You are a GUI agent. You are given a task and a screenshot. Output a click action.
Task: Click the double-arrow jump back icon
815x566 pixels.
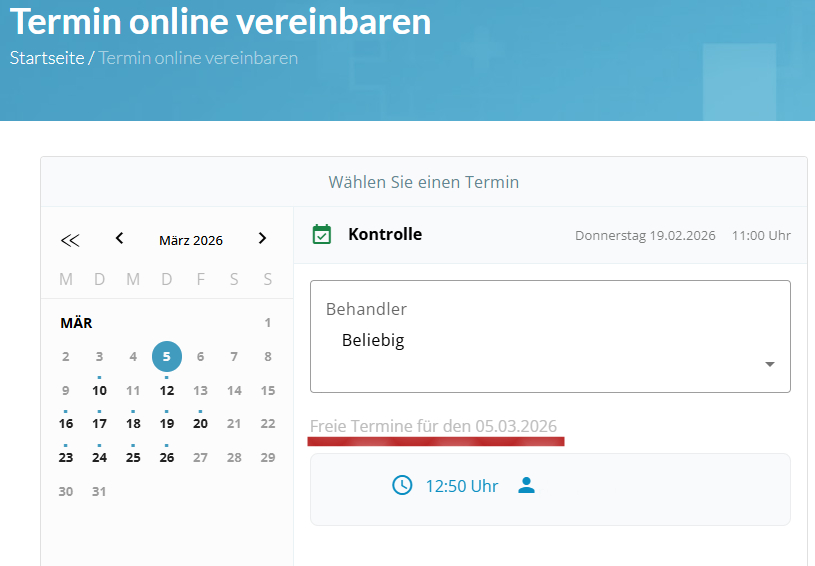(69, 240)
